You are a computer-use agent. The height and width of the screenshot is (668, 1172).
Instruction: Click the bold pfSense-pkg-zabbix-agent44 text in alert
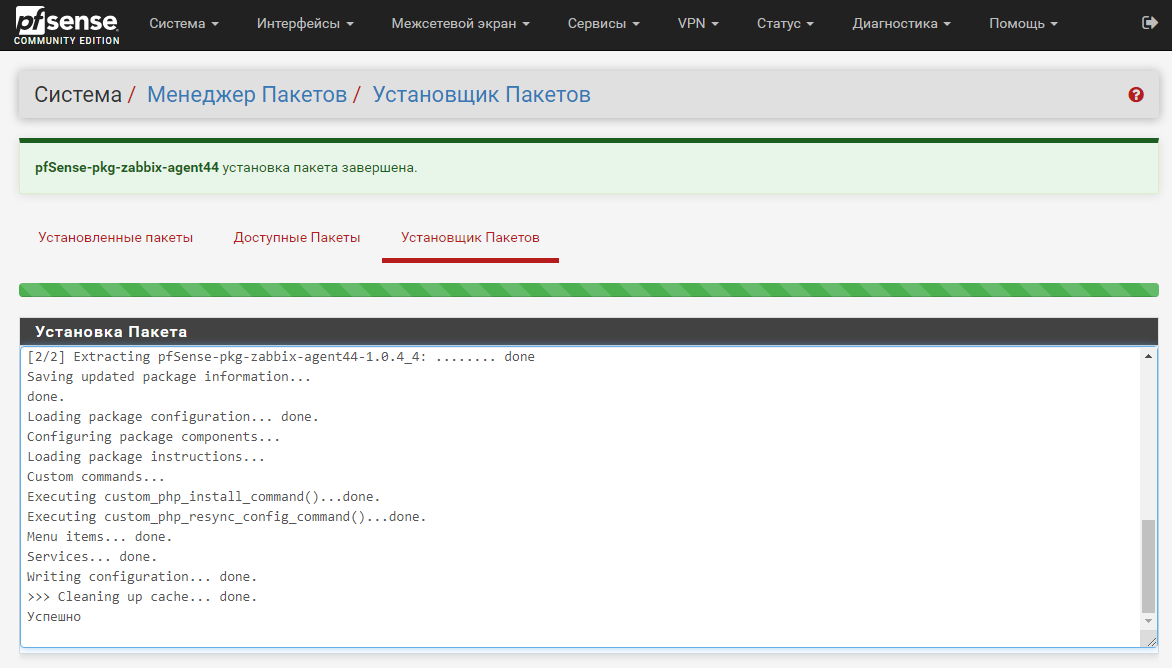127,167
